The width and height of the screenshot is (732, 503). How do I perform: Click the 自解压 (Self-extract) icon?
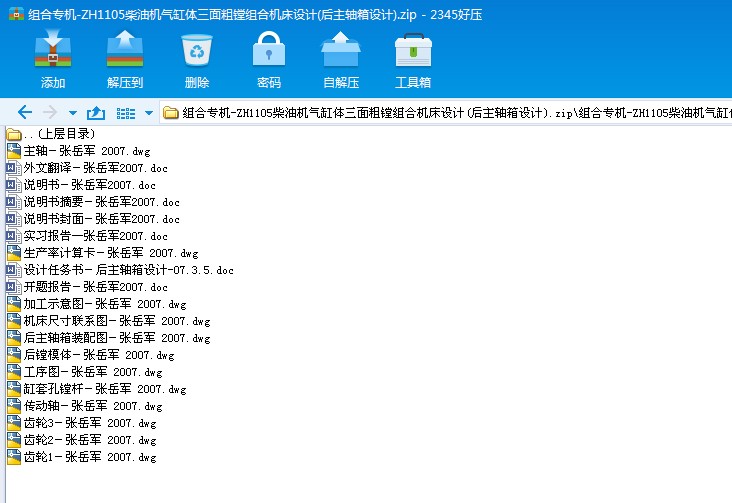tap(341, 49)
